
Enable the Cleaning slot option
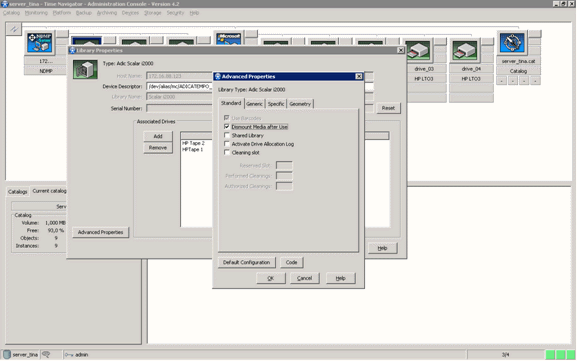point(227,152)
